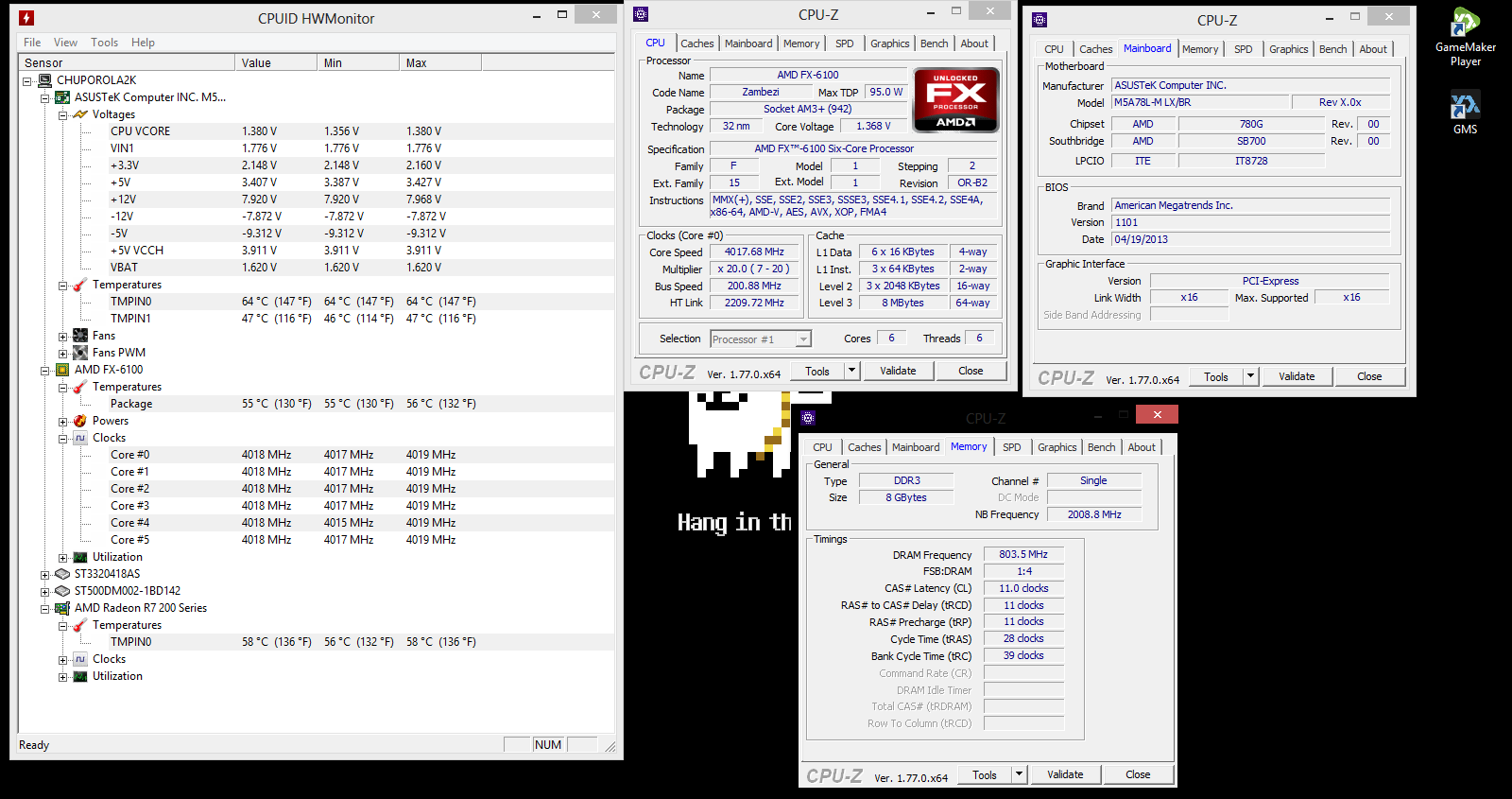Open Tools dropdown arrow in Memory window
This screenshot has height=799, width=1512.
point(1019,774)
